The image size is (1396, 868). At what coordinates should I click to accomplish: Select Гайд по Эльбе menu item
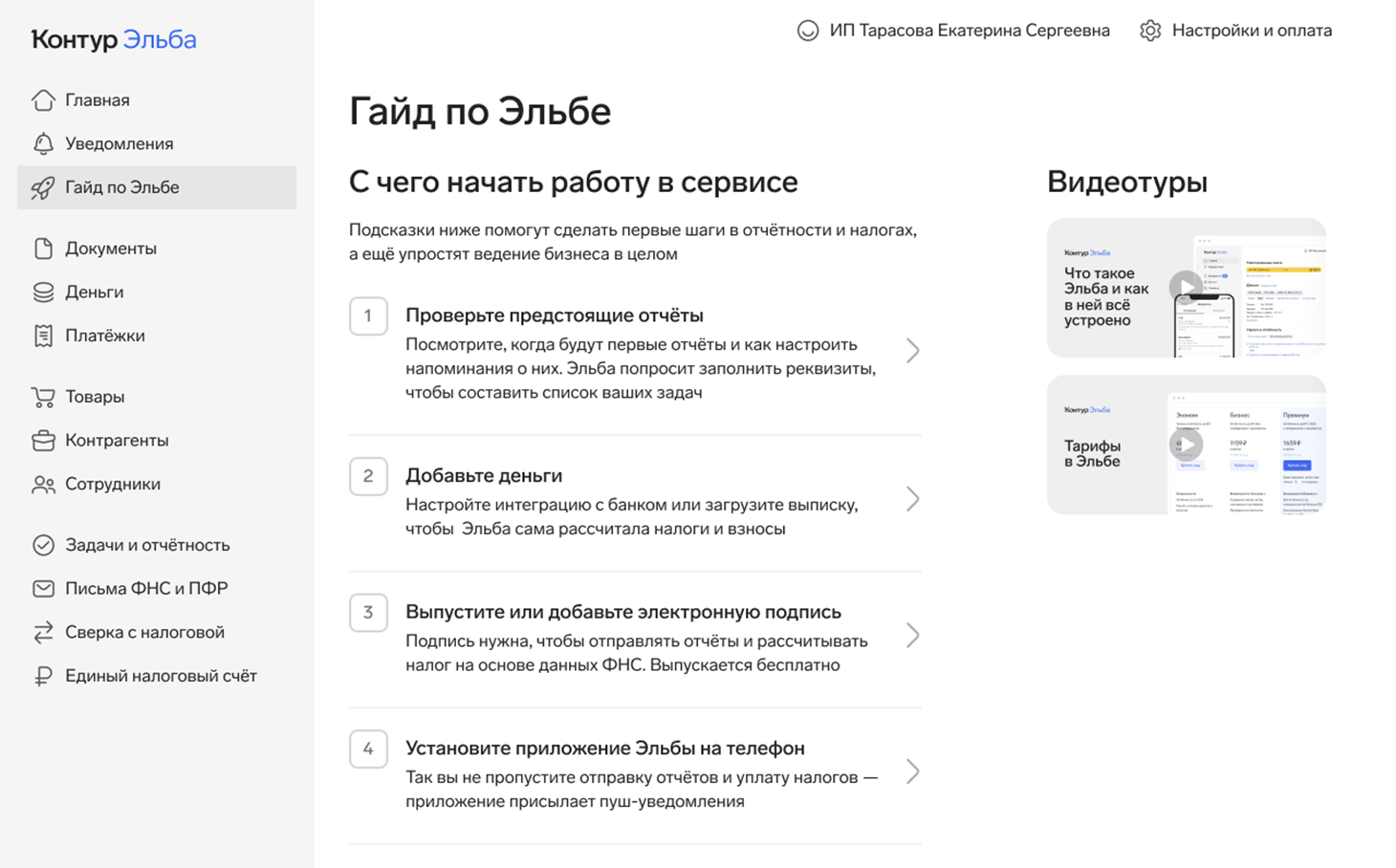(157, 187)
